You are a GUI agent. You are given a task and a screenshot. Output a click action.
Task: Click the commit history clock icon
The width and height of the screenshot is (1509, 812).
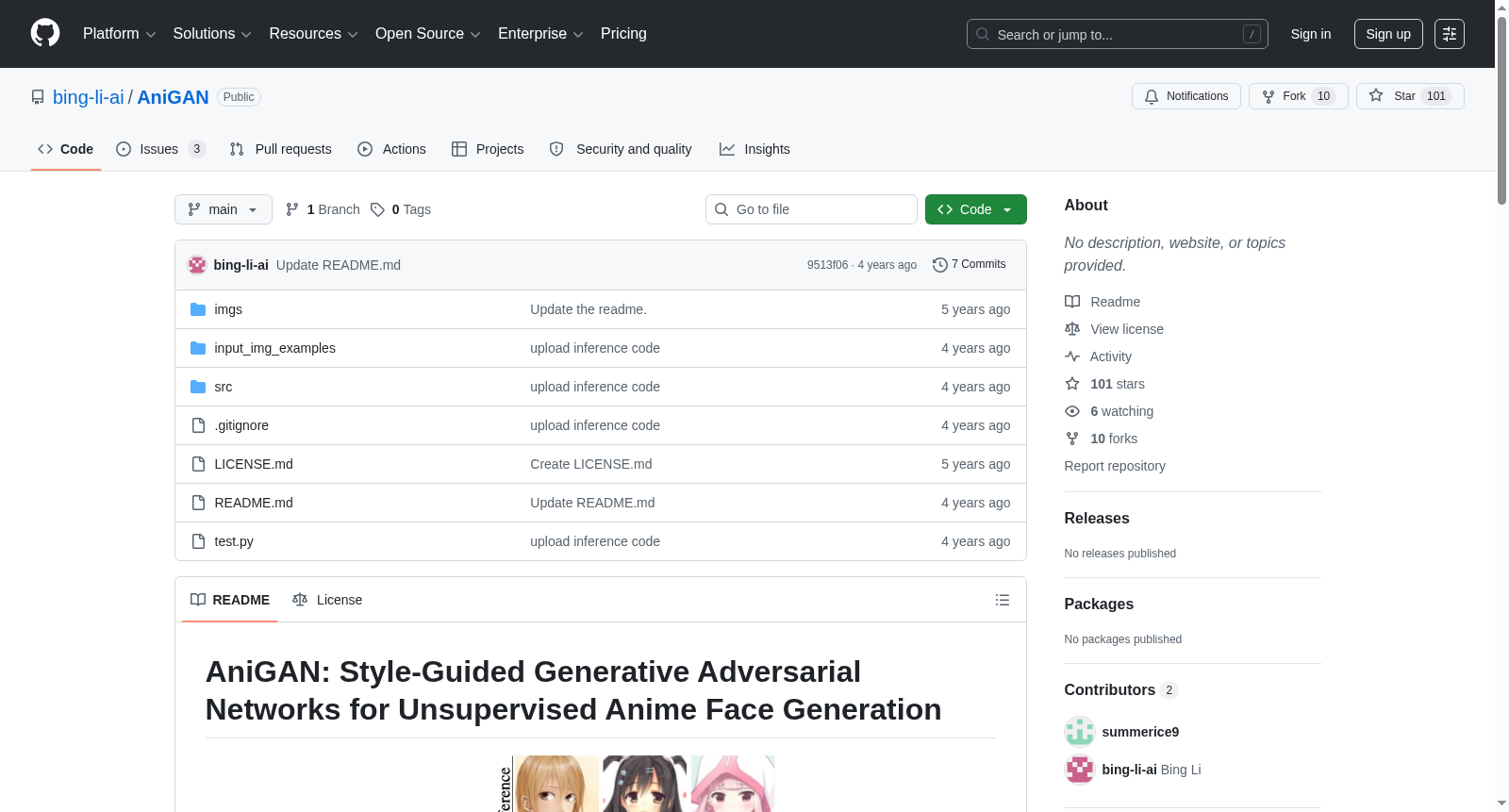[939, 265]
